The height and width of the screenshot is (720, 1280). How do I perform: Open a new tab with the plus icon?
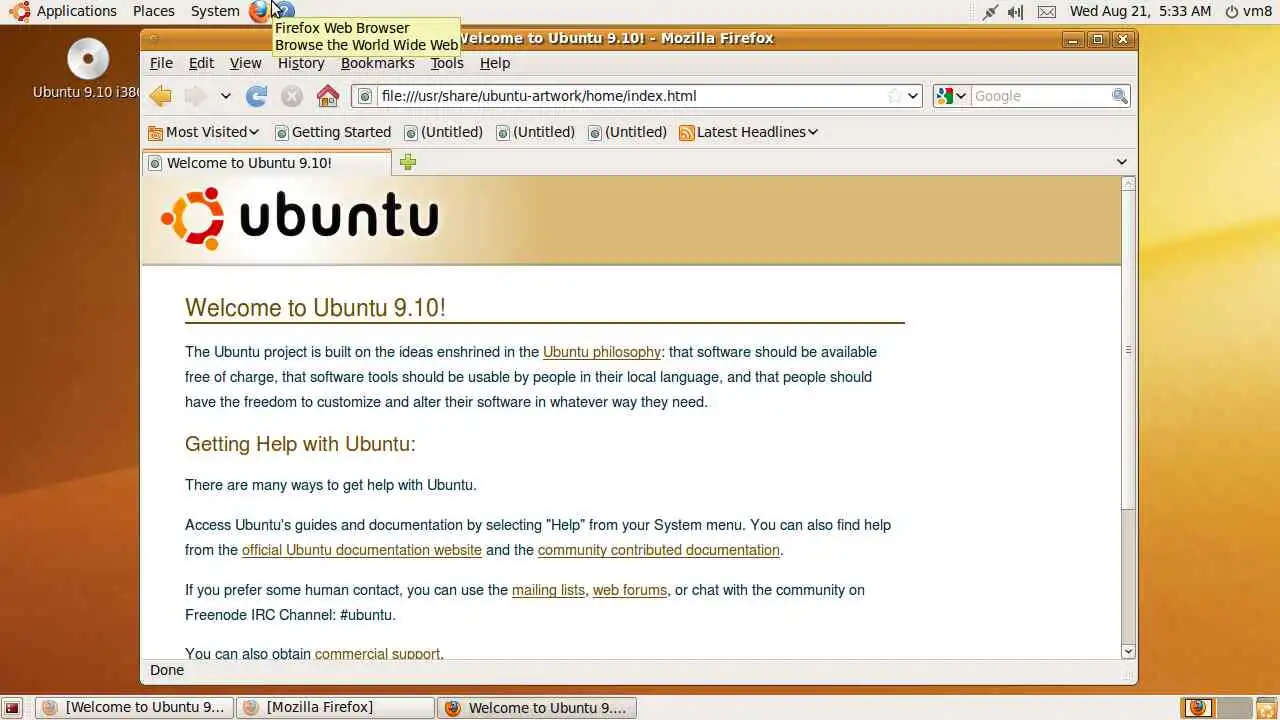coord(408,162)
